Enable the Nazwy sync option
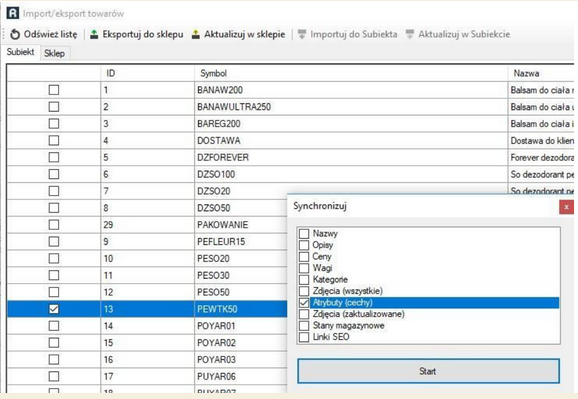 click(304, 233)
